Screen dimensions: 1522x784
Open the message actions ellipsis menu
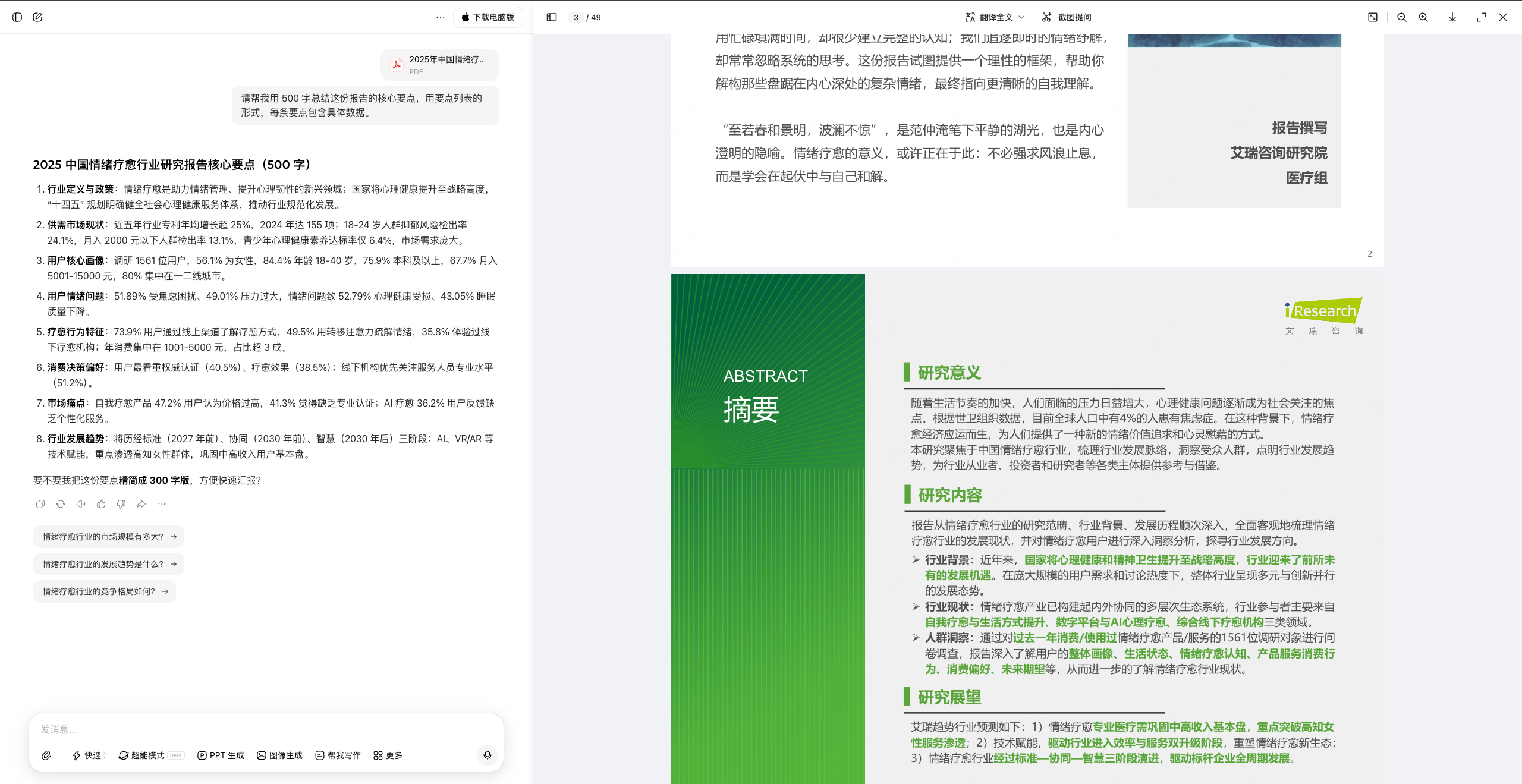[x=161, y=503]
